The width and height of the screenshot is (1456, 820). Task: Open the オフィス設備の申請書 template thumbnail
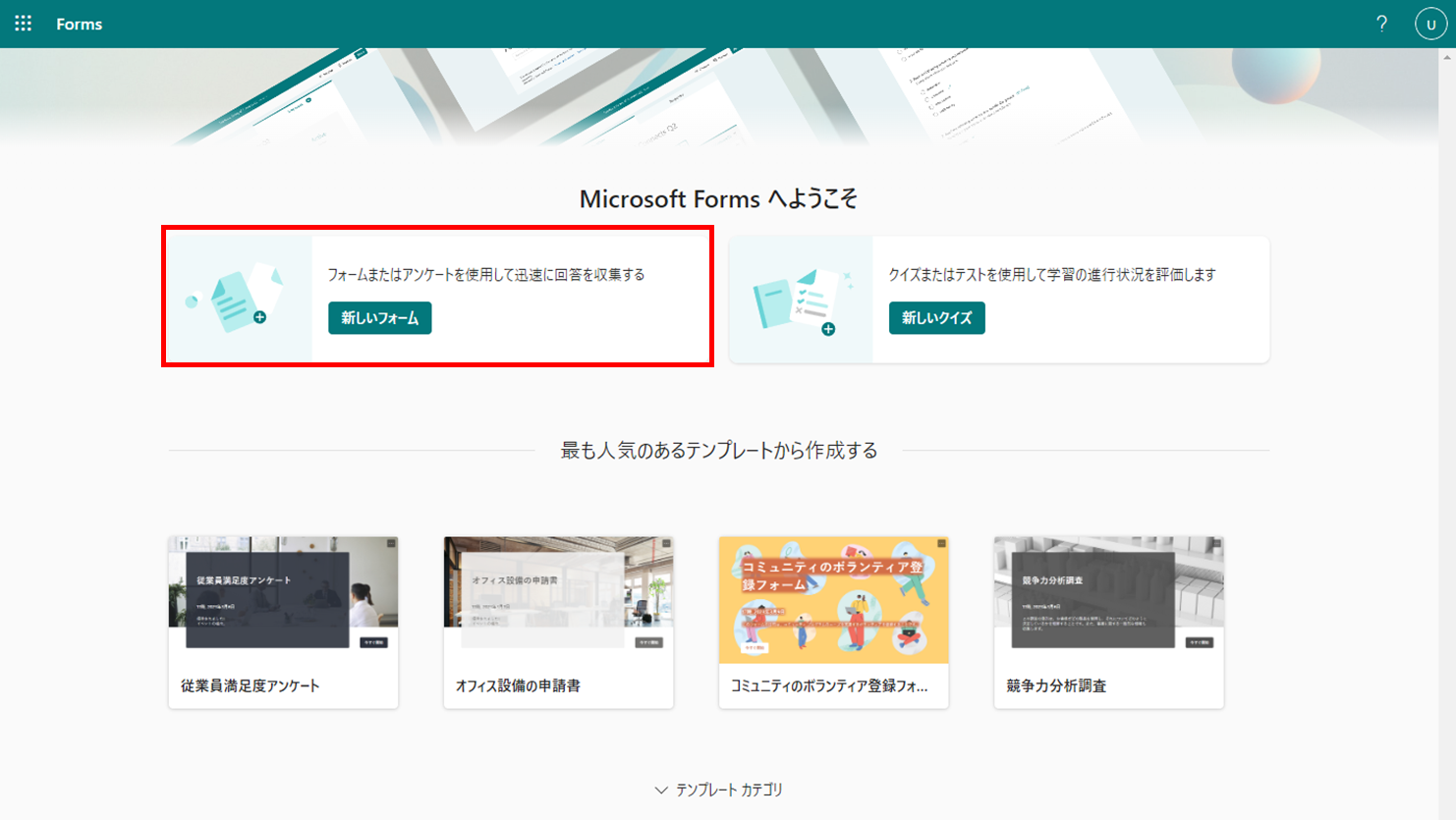click(559, 600)
